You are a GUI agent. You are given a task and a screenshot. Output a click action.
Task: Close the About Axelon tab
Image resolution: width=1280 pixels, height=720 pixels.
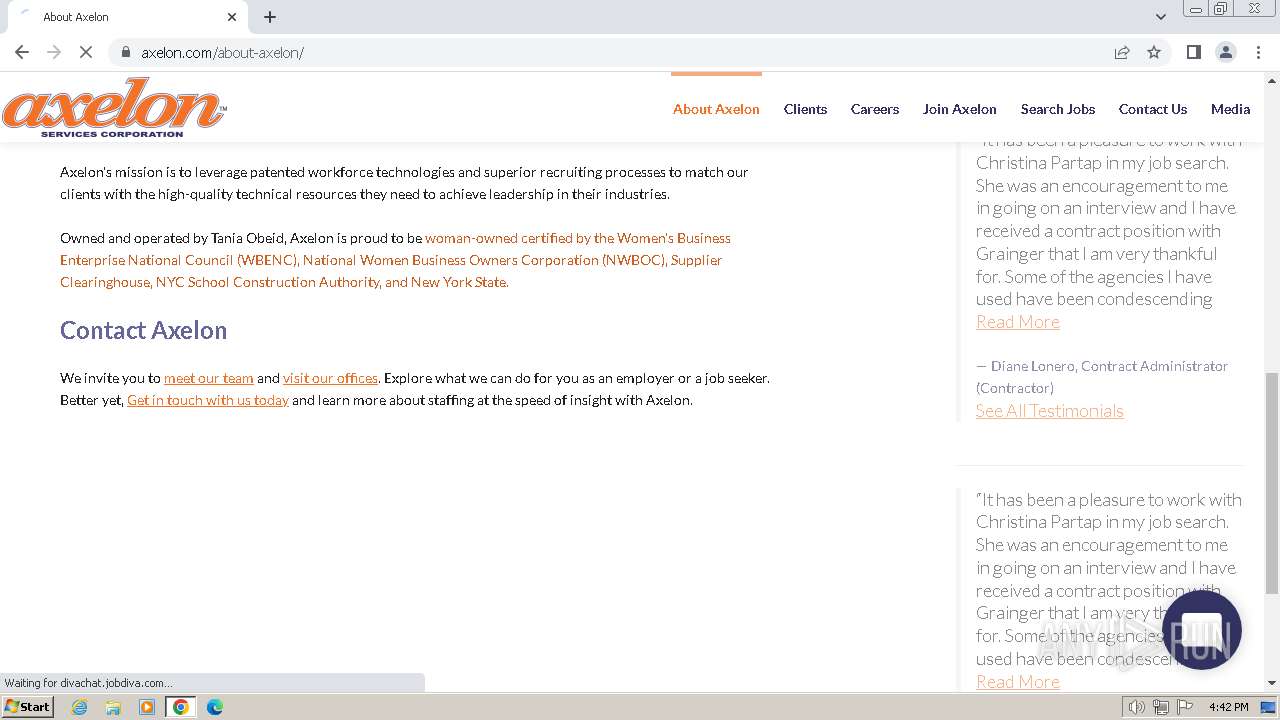[x=232, y=17]
